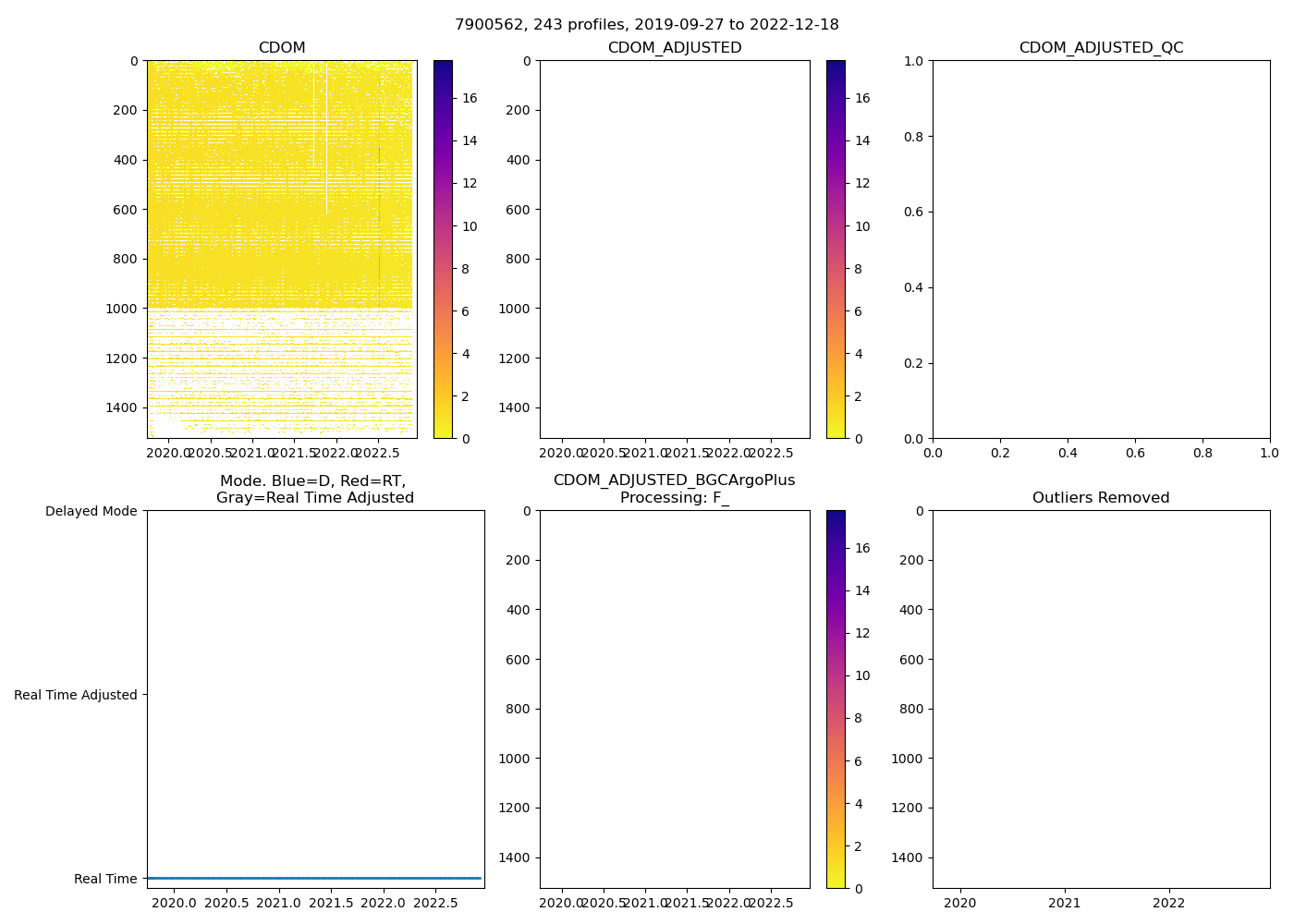1294x924 pixels.
Task: Click the empty CDOM_ADJUSTED plot area
Action: pos(675,249)
